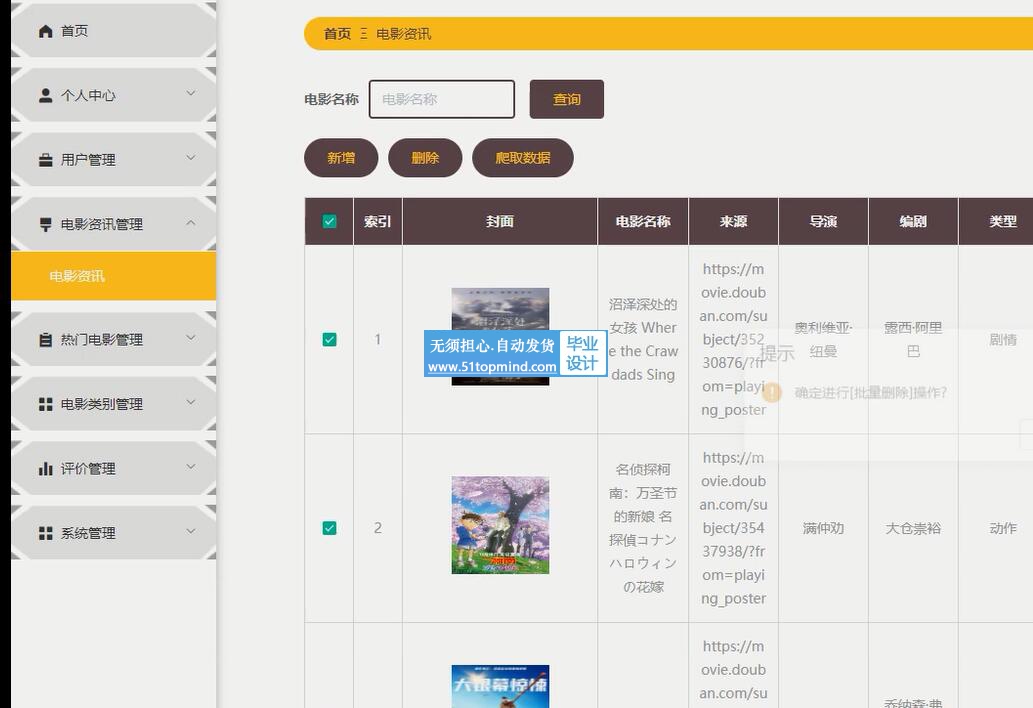Expand the 评价管理 chevron

pyautogui.click(x=190, y=467)
